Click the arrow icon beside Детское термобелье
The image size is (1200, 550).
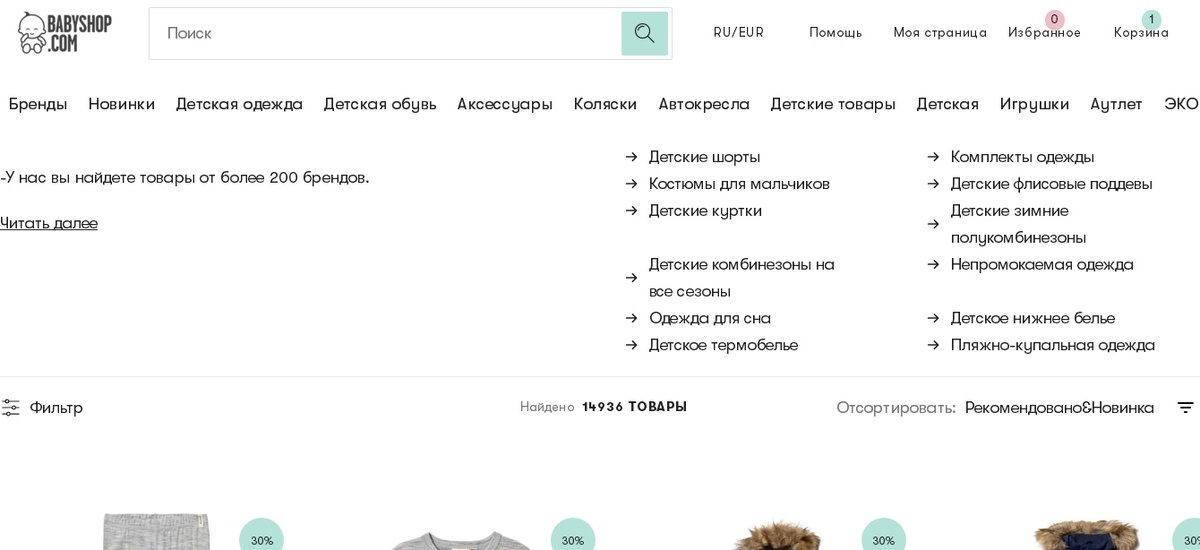pos(631,345)
